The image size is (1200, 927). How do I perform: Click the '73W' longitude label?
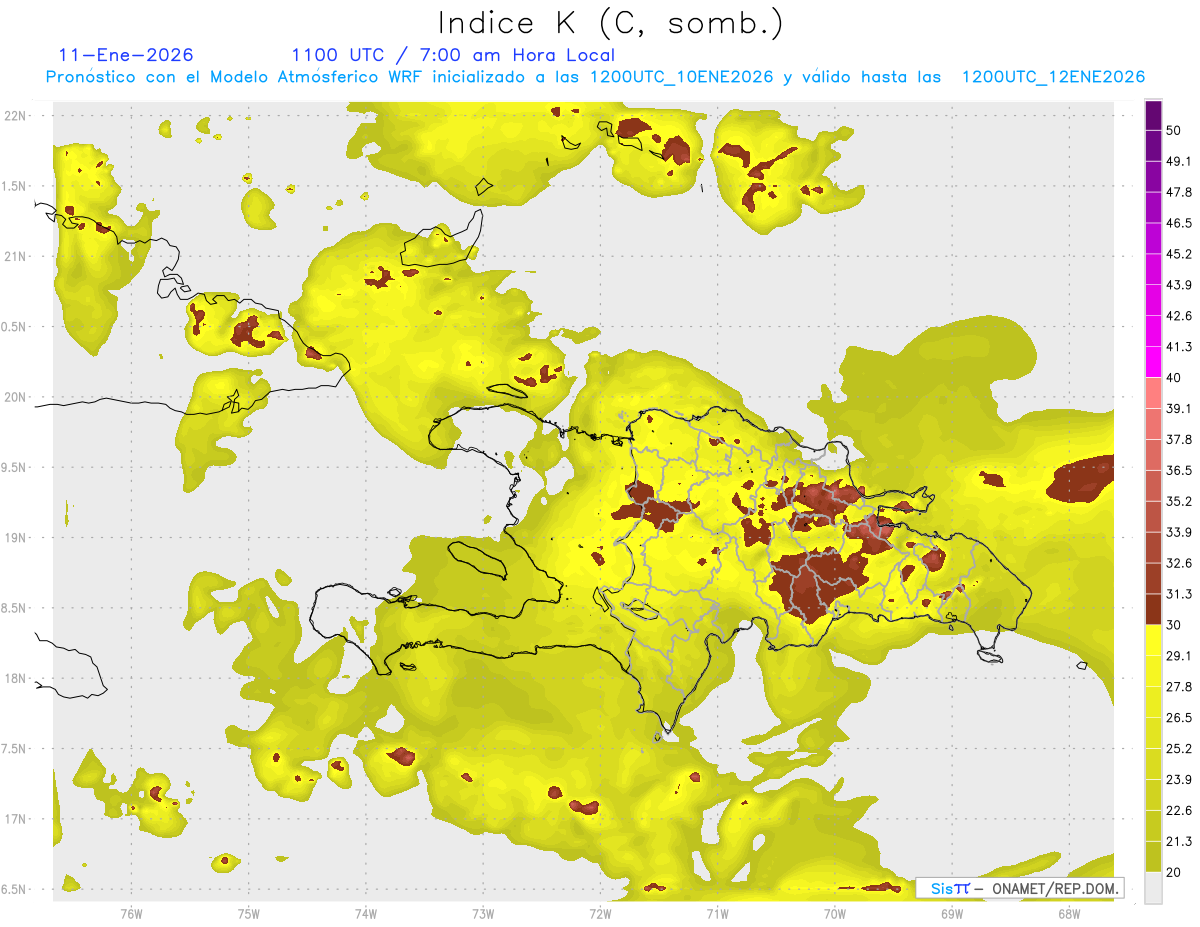(483, 913)
